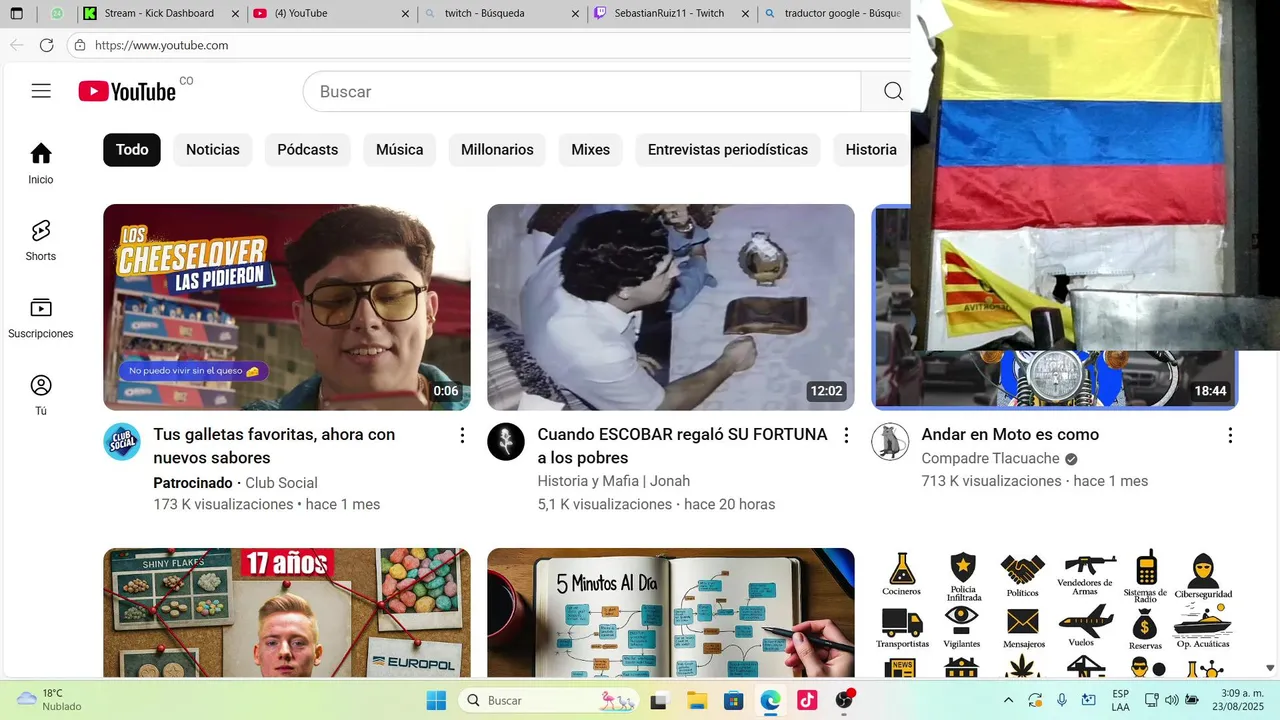
Task: Select the Todo filter chip
Action: (x=132, y=149)
